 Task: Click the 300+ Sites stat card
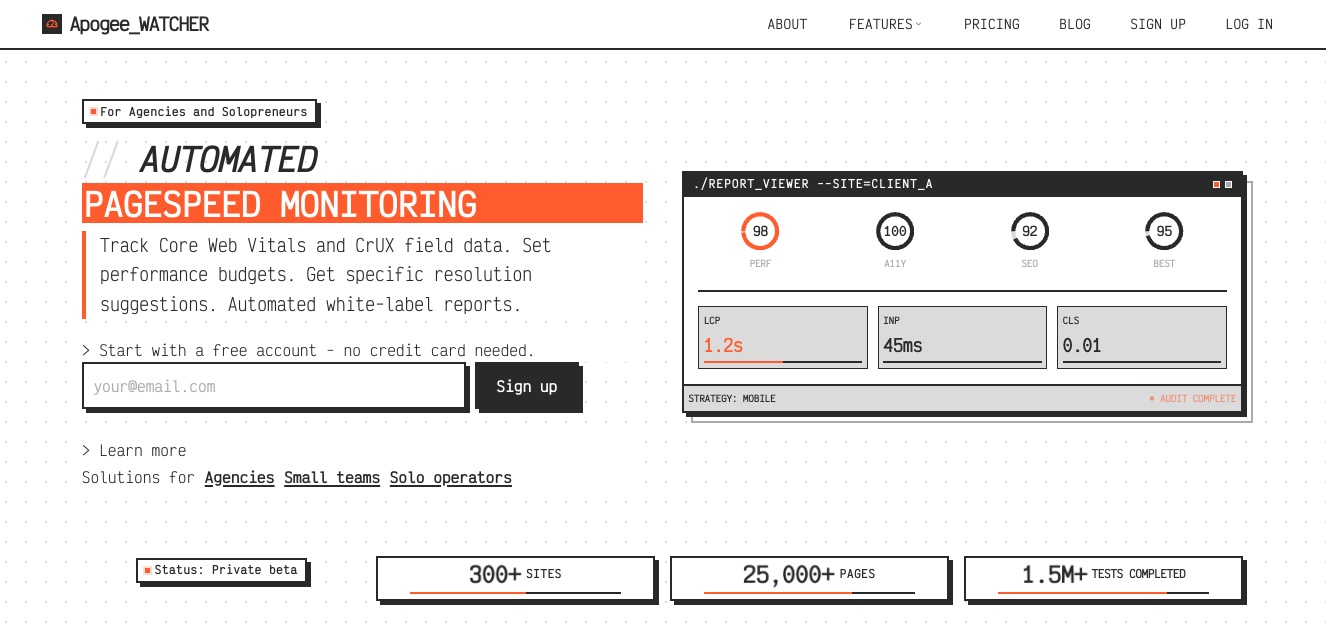tap(515, 577)
